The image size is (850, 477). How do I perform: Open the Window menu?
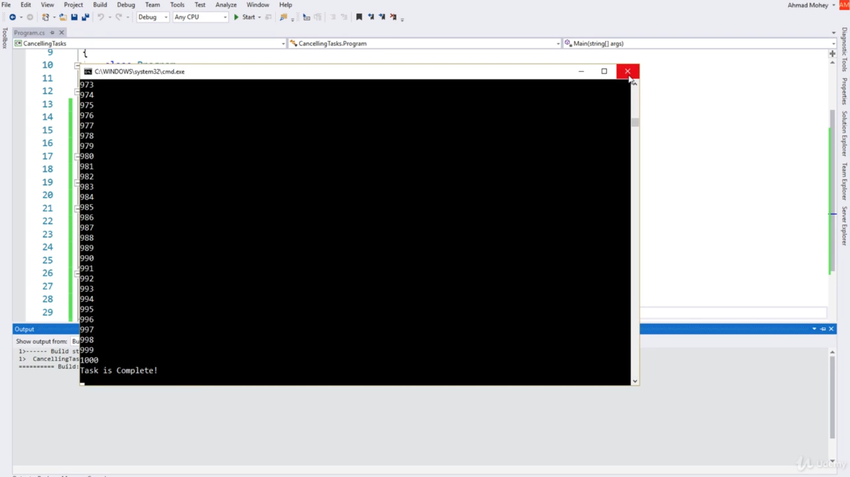point(257,5)
